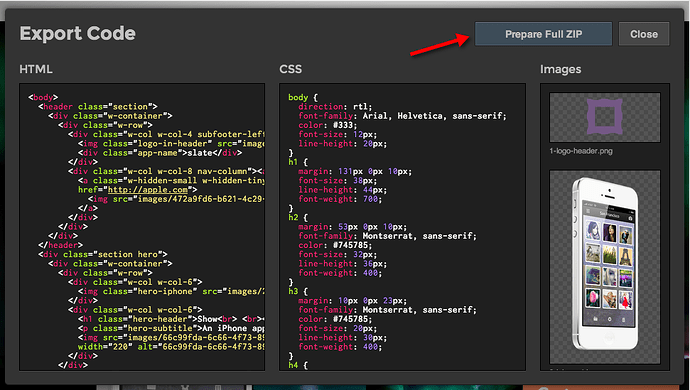Viewport: 690px width, 390px height.
Task: Click the hero-subtitle paragraph line
Action: (x=171, y=328)
